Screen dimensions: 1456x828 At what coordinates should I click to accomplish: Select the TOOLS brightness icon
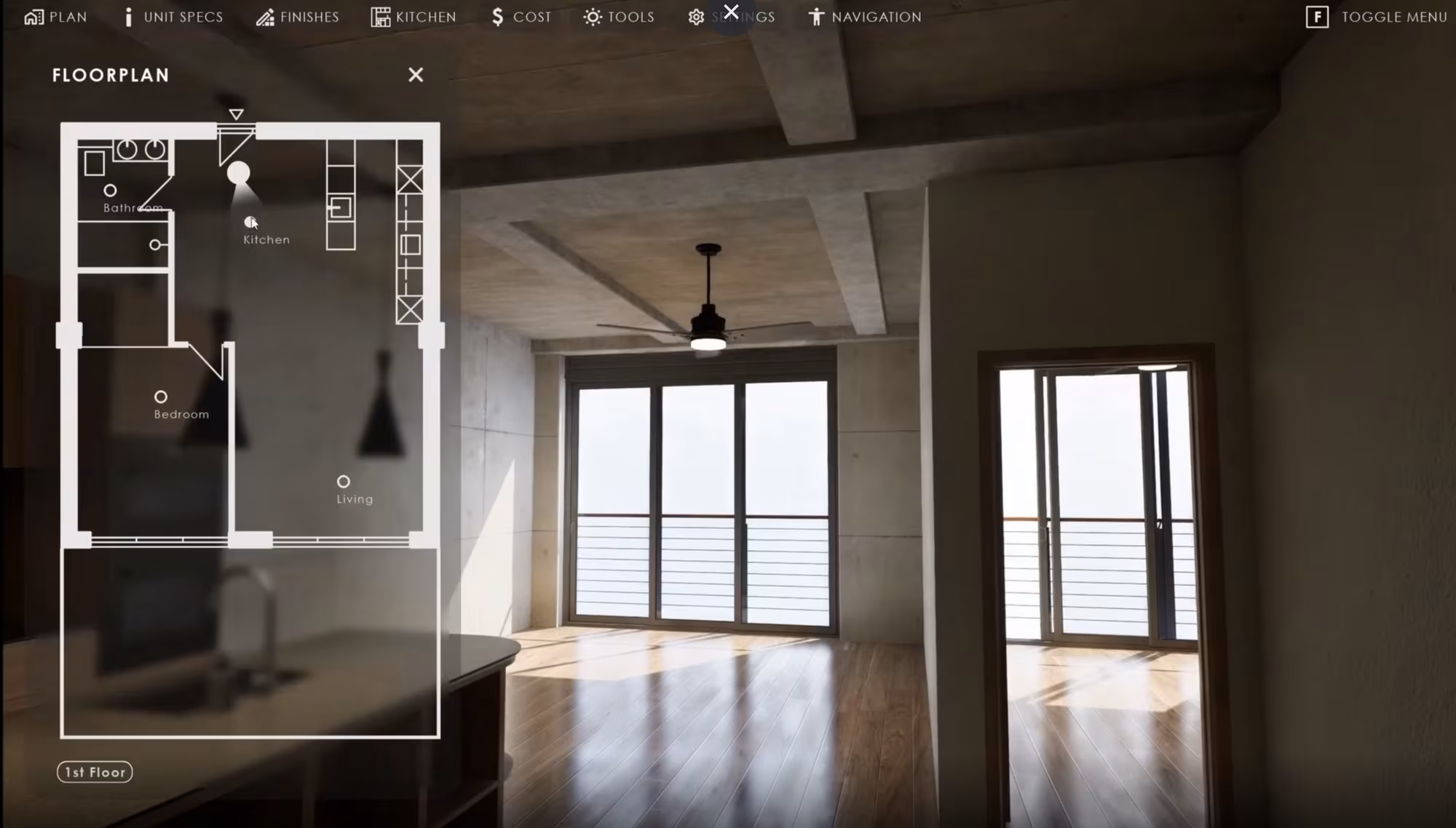[x=593, y=16]
